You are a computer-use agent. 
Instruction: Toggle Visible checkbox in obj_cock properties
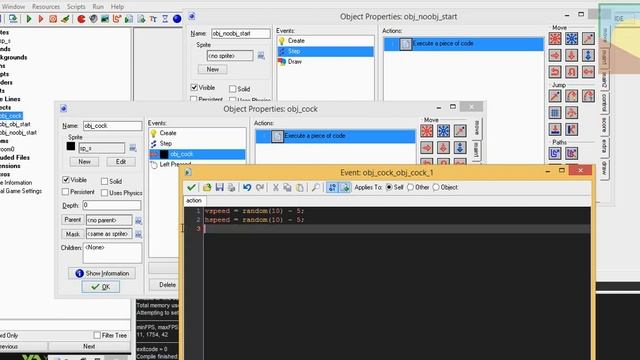pyautogui.click(x=66, y=180)
